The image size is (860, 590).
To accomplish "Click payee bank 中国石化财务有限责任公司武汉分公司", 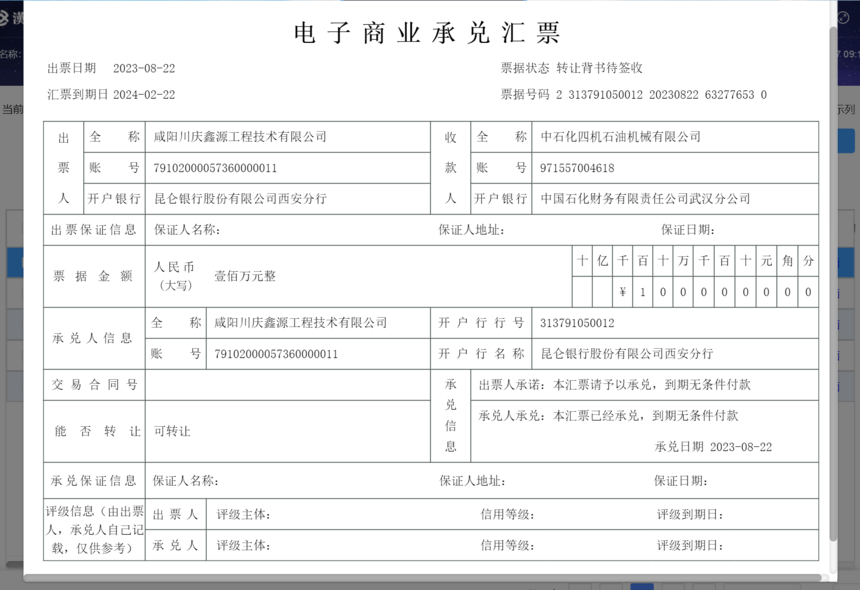I will point(646,198).
